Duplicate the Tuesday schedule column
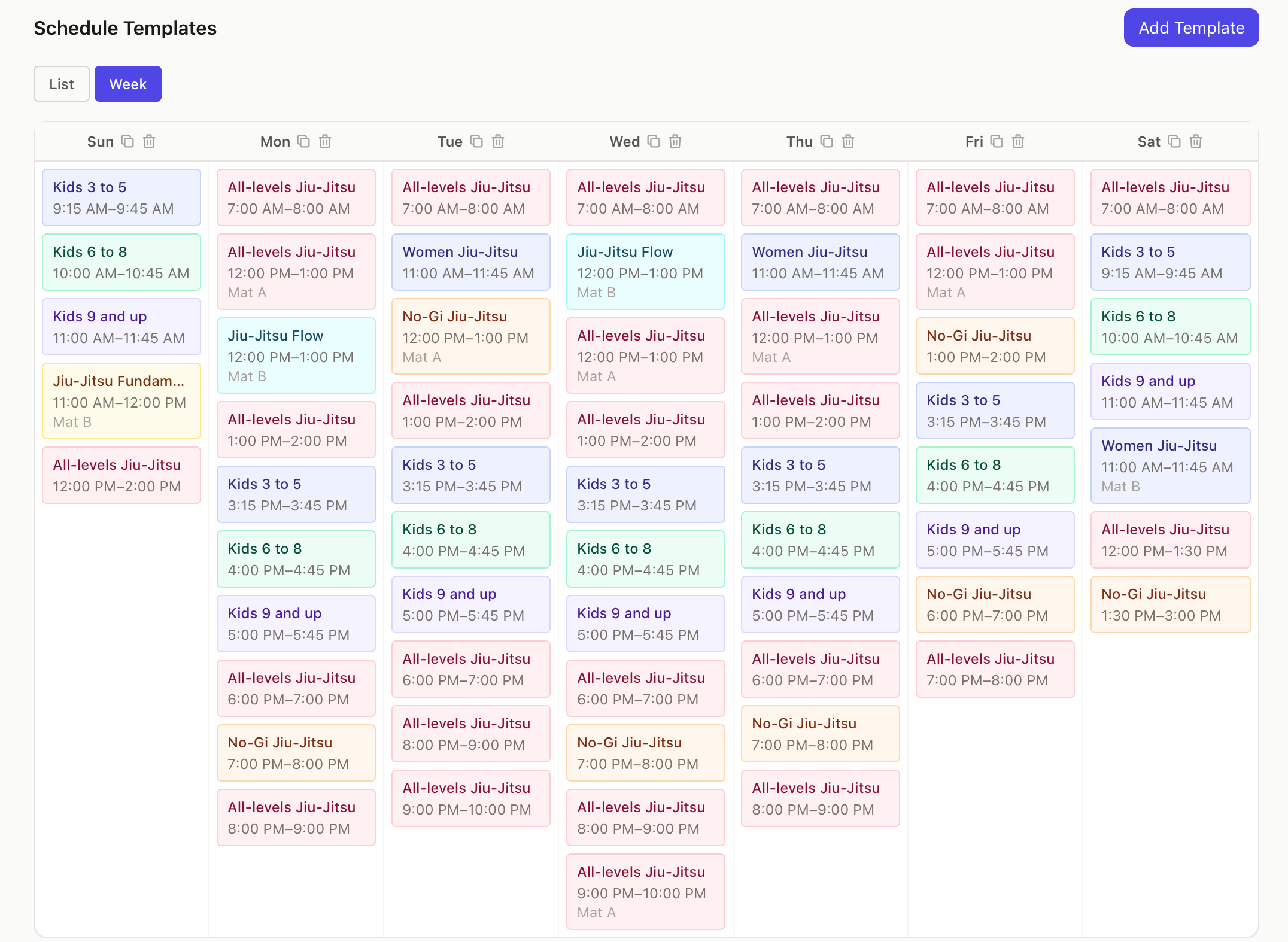Image resolution: width=1288 pixels, height=942 pixels. point(477,141)
